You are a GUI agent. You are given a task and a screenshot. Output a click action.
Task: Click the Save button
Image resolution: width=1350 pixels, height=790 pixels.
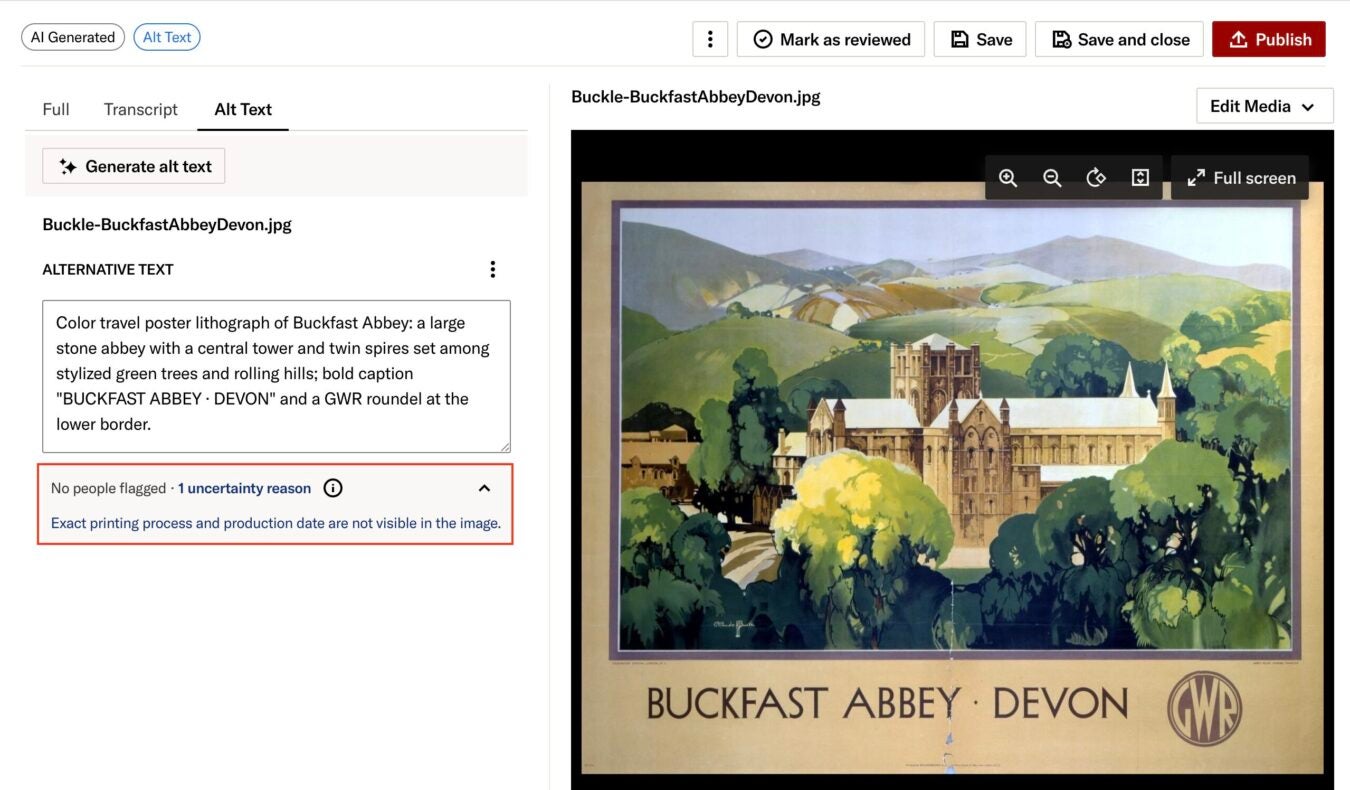(980, 39)
